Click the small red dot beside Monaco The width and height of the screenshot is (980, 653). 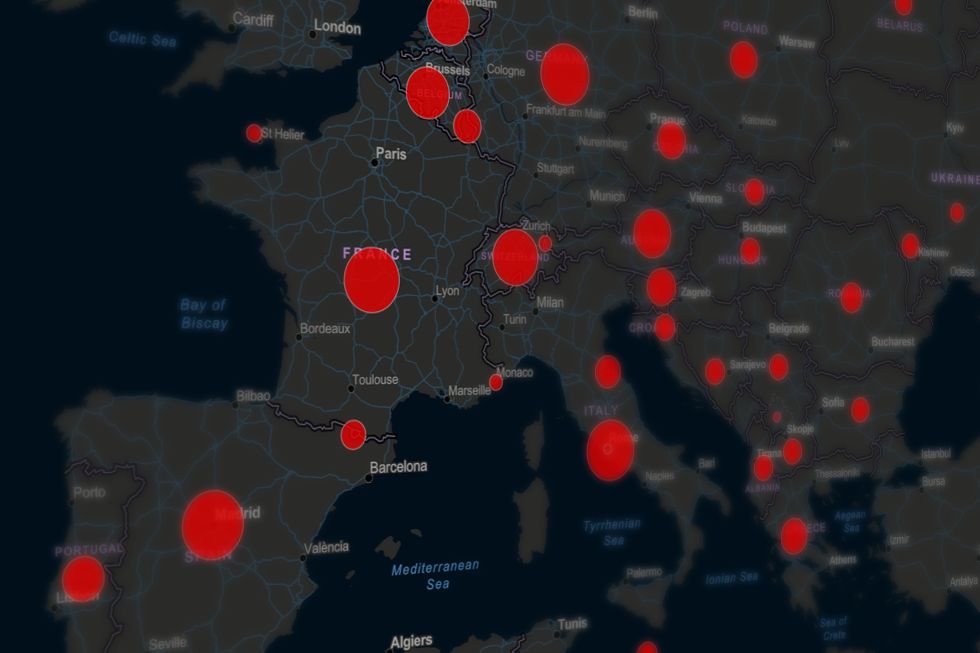tap(496, 382)
